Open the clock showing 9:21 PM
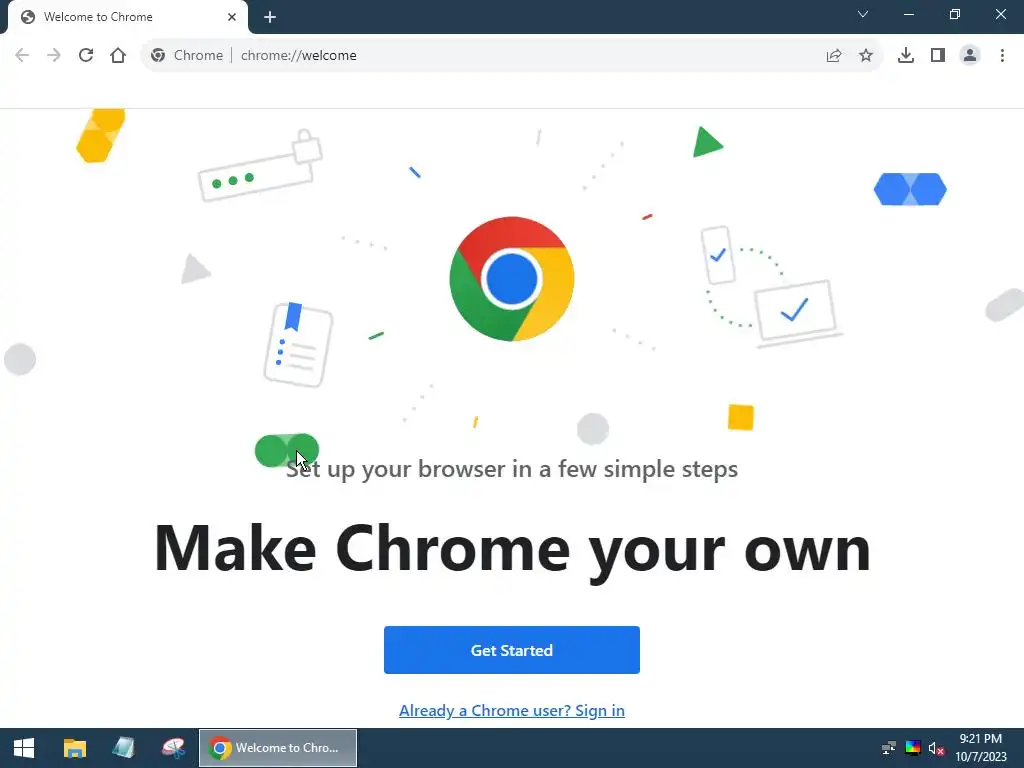This screenshot has width=1024, height=768. pyautogui.click(x=981, y=748)
